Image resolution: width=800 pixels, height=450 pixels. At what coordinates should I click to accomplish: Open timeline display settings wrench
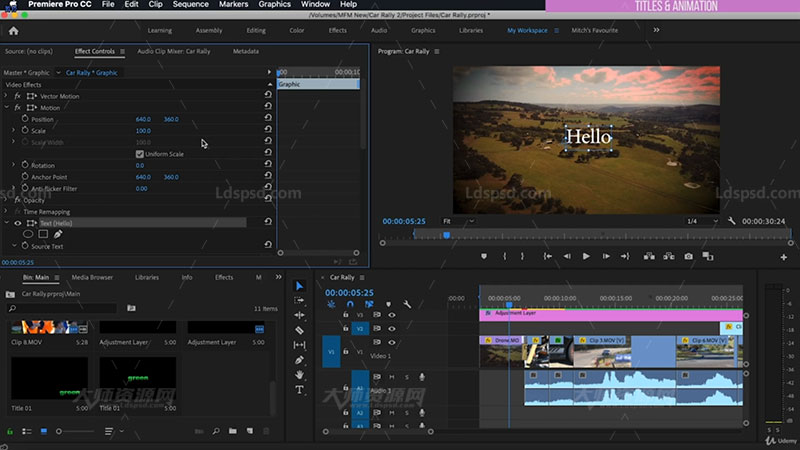click(407, 304)
